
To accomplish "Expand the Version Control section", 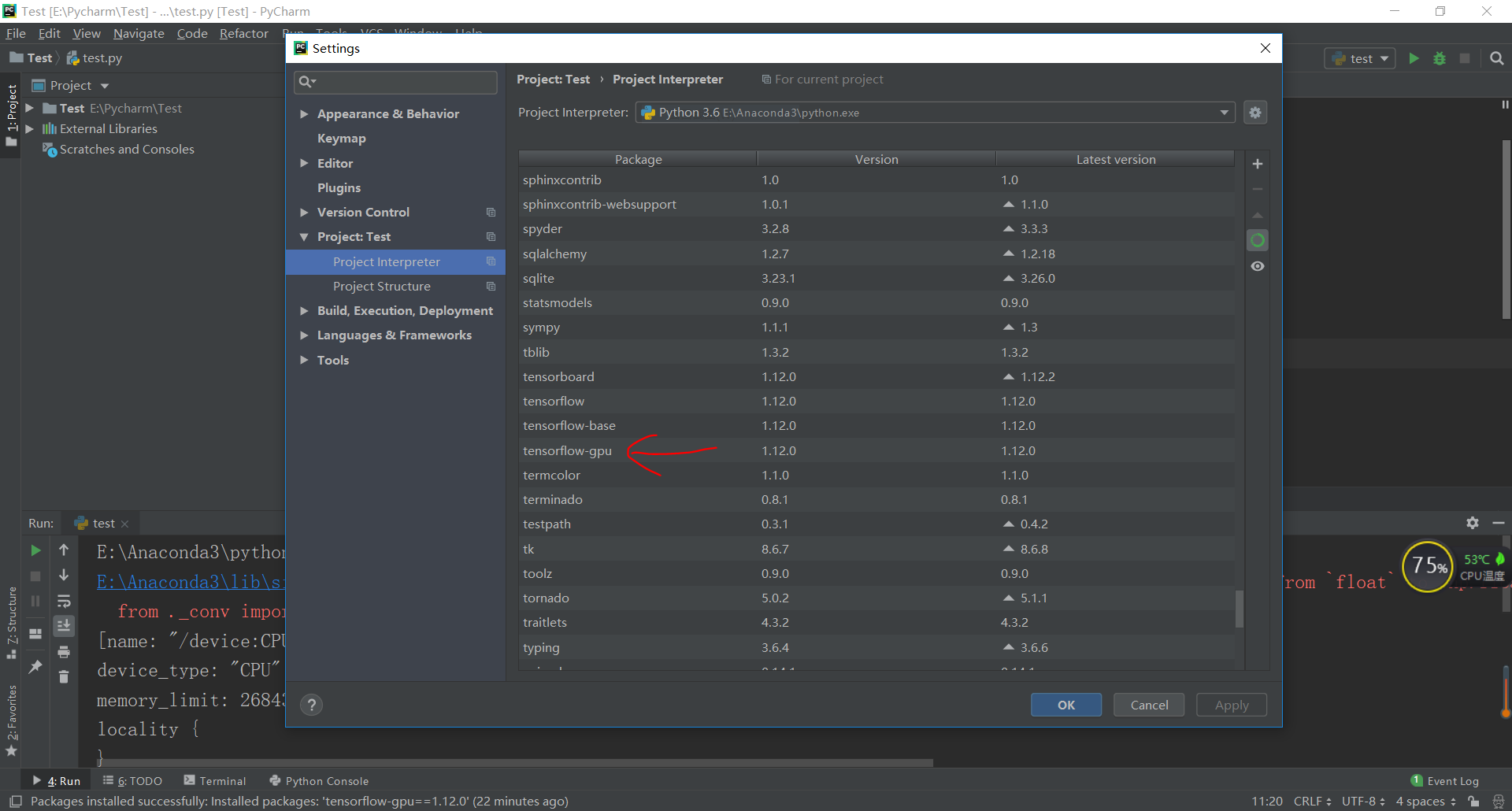I will [304, 212].
